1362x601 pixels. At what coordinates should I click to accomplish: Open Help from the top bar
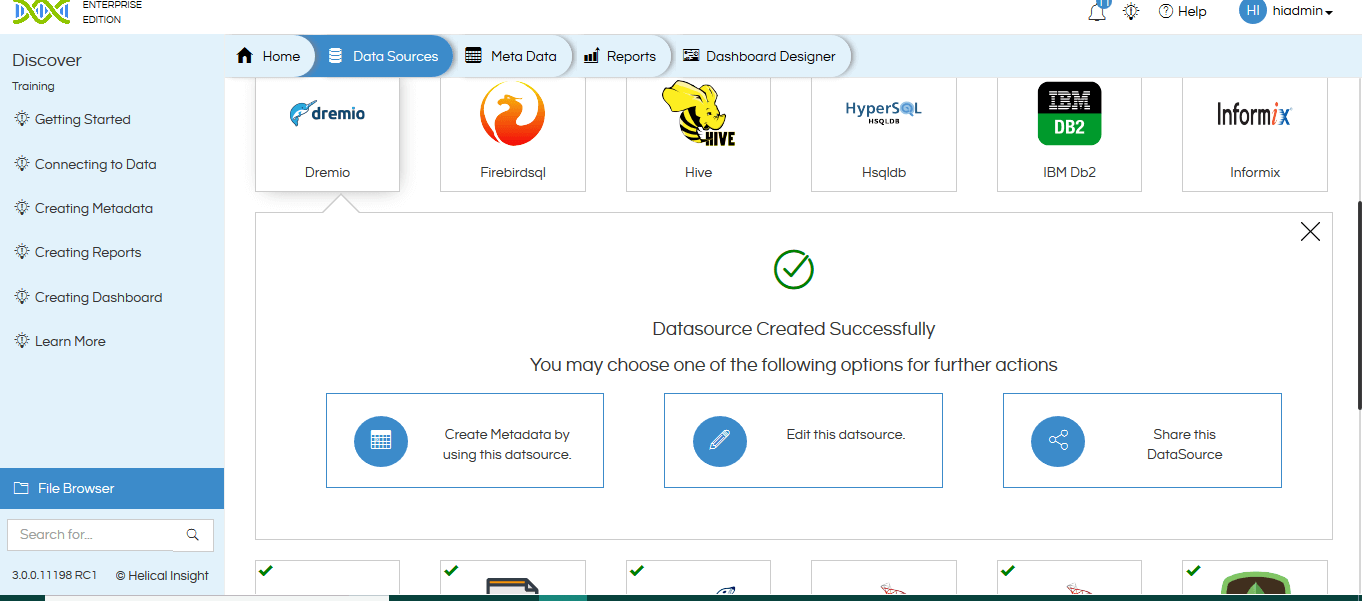pyautogui.click(x=1182, y=12)
